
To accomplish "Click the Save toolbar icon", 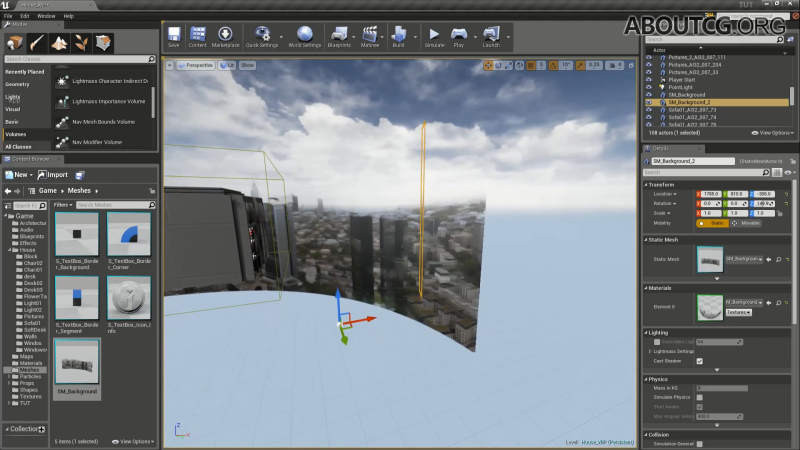I will click(174, 37).
